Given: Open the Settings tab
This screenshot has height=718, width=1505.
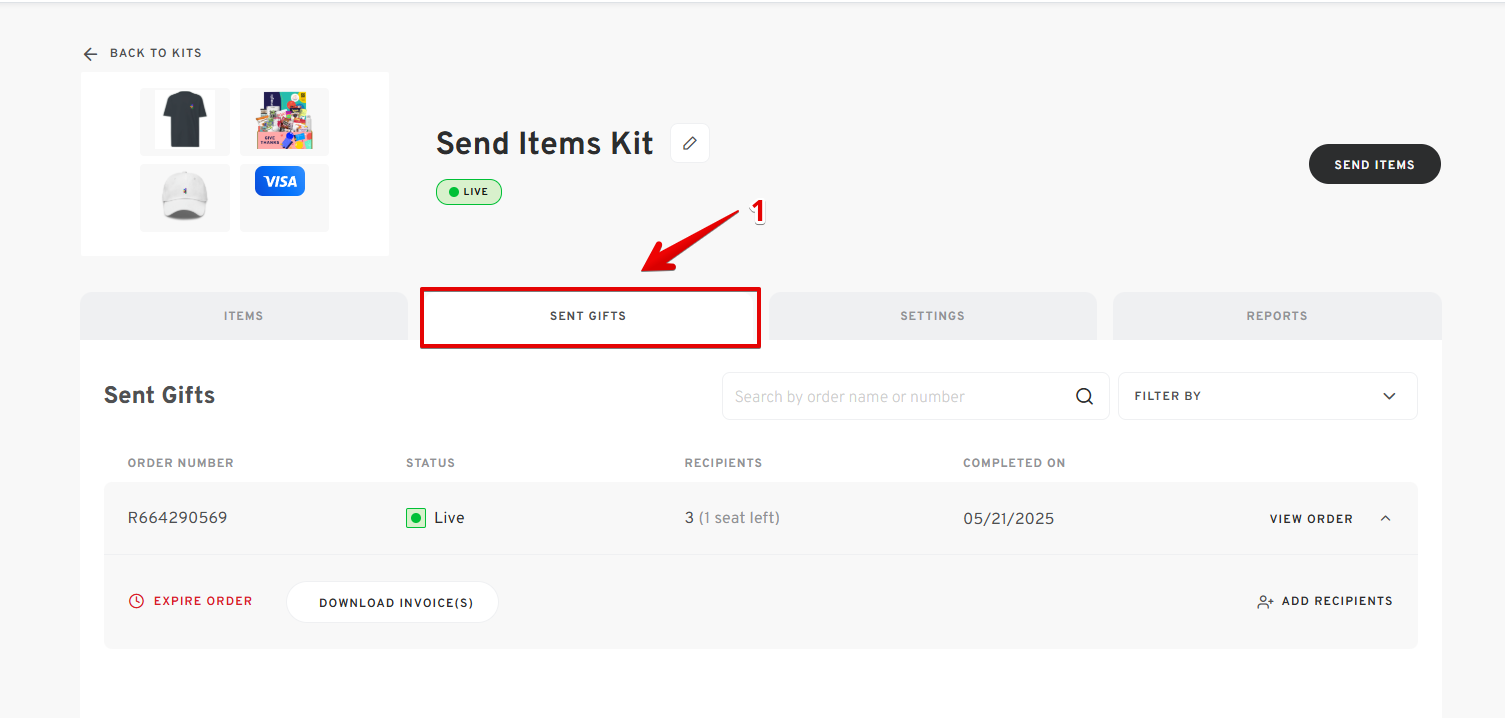Looking at the screenshot, I should click(933, 316).
